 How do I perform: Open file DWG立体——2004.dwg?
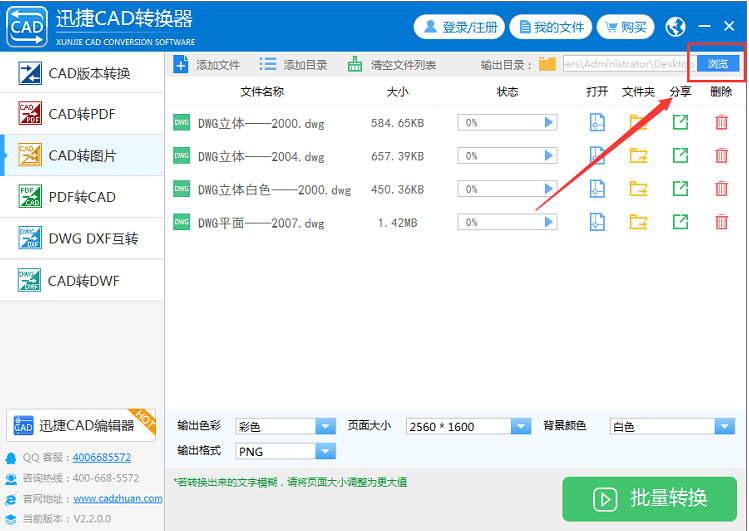point(597,155)
